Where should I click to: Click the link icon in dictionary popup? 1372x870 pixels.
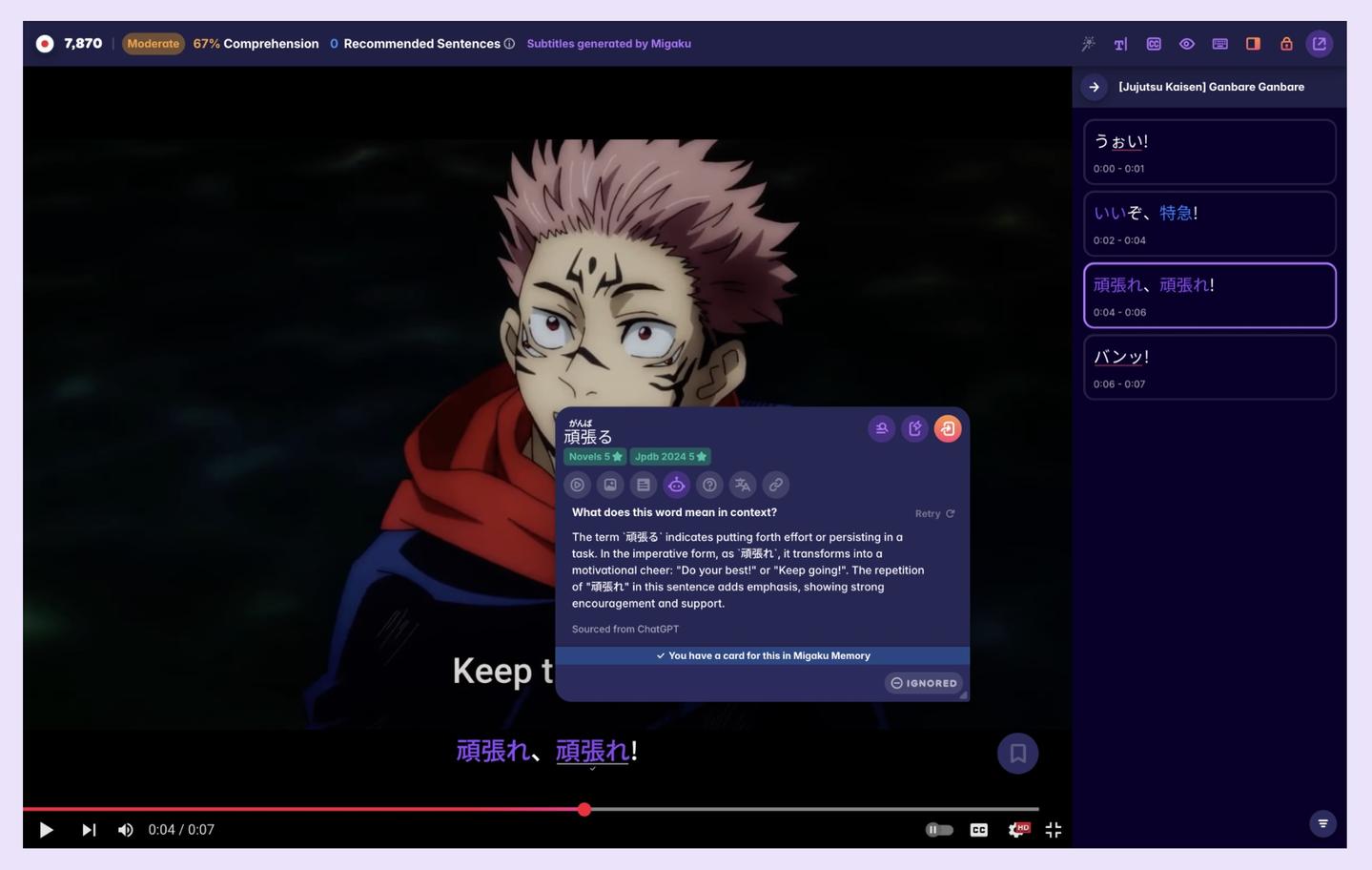pos(776,485)
